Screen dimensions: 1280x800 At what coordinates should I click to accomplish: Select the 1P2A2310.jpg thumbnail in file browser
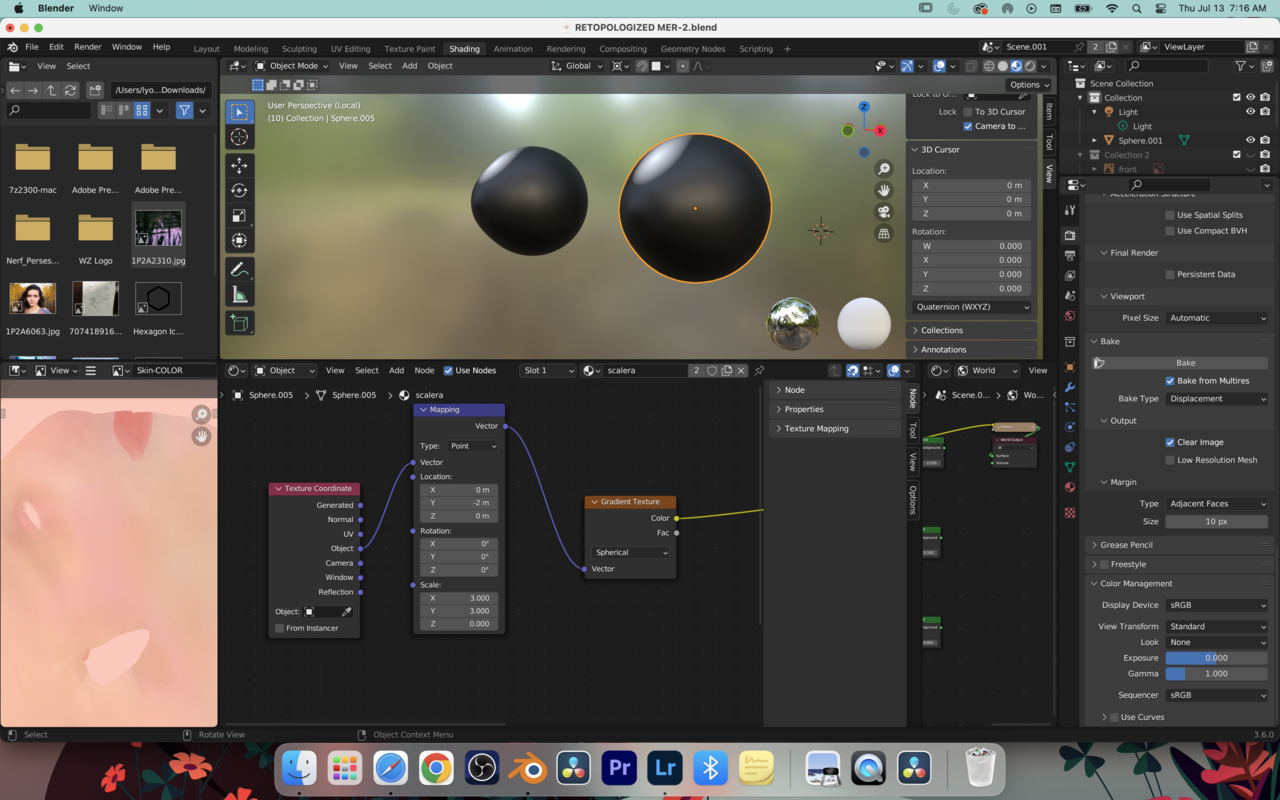coord(158,228)
